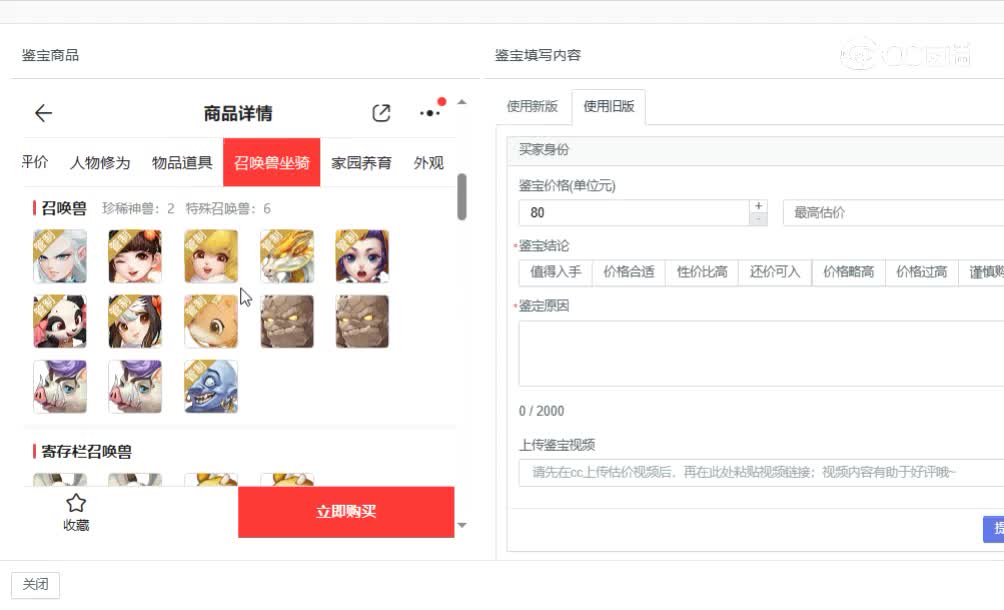This screenshot has width=1004, height=610.
Task: Click the product panel scrollbar thumb
Action: (462, 197)
